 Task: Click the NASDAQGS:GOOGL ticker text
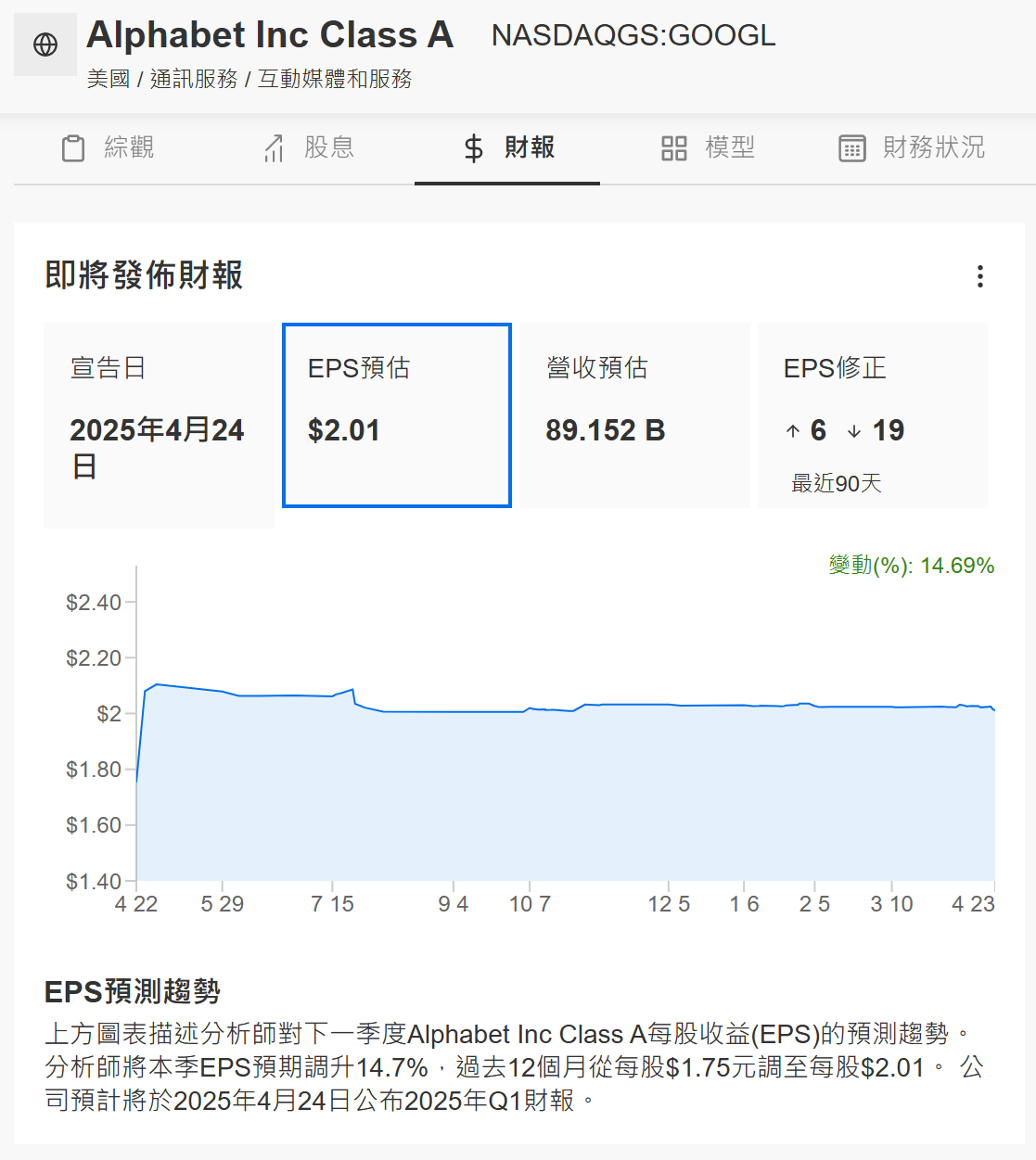click(x=633, y=35)
